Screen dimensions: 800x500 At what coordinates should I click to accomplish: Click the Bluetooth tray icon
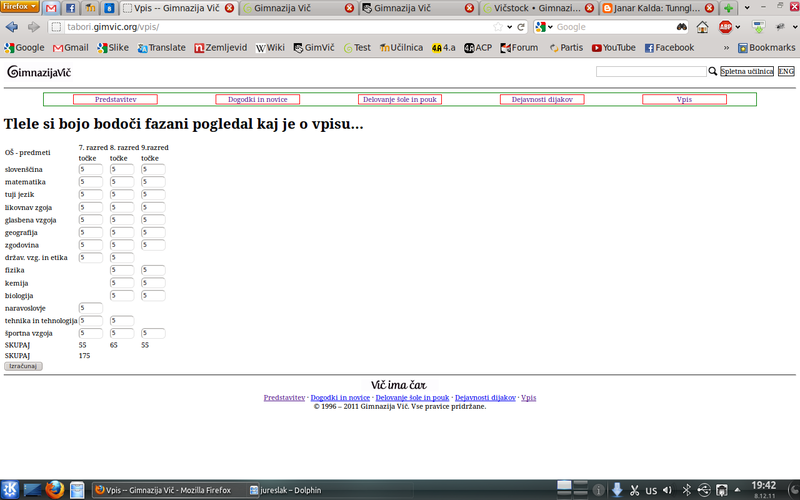[x=688, y=490]
